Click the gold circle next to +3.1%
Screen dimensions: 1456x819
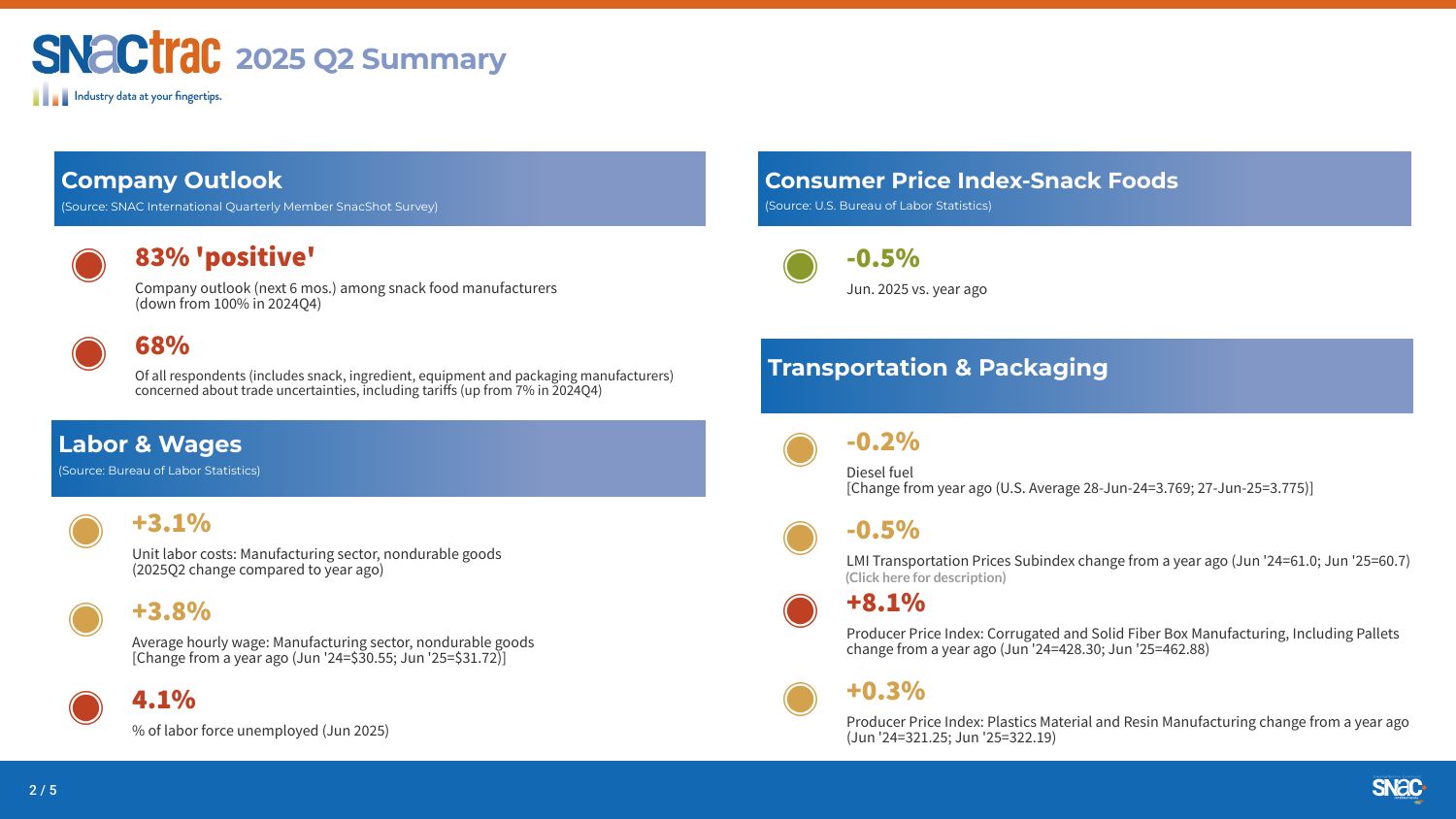tap(85, 531)
